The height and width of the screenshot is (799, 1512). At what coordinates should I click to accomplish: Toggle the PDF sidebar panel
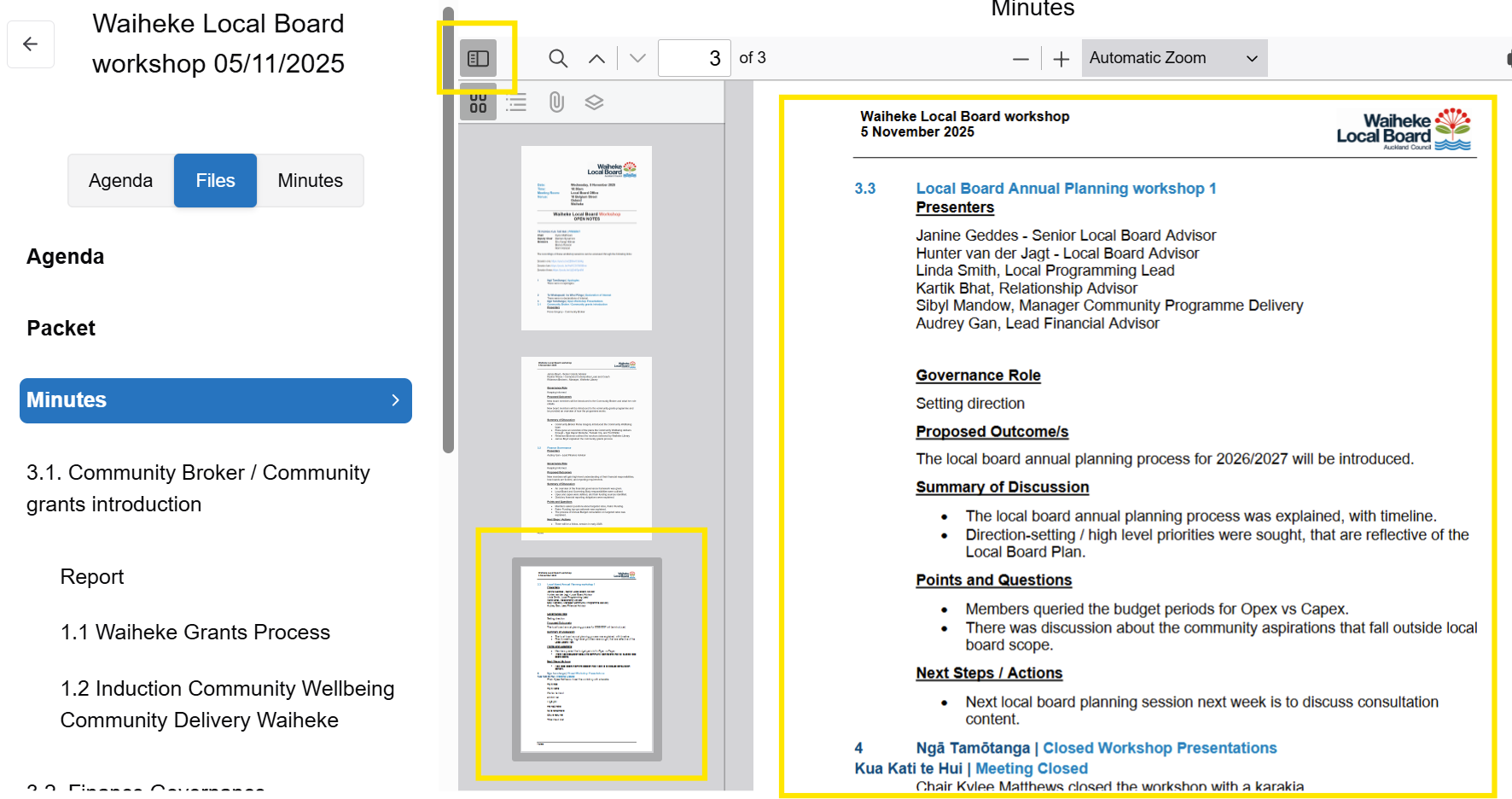479,57
